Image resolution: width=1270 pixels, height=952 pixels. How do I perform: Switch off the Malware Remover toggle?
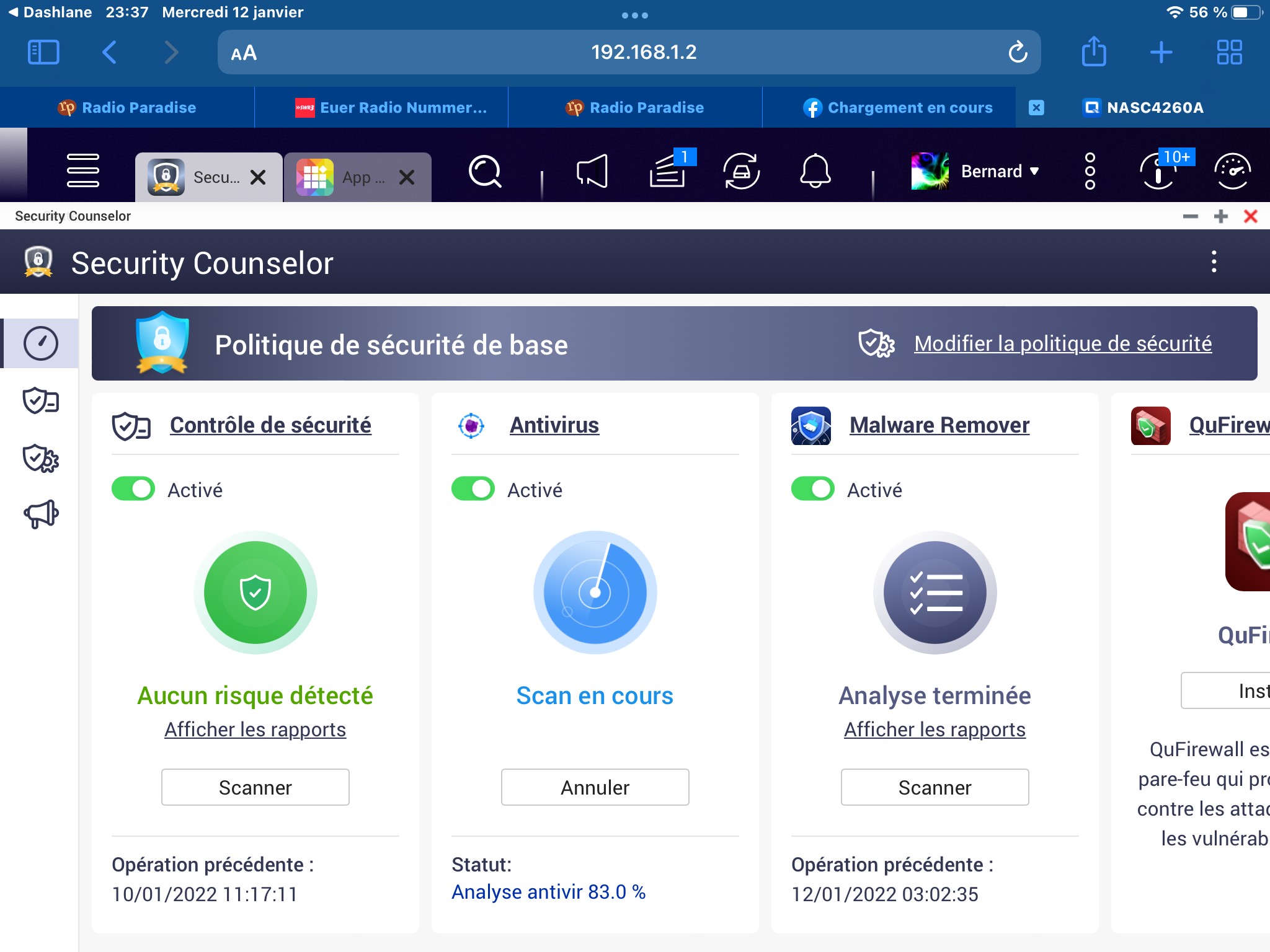[x=813, y=489]
